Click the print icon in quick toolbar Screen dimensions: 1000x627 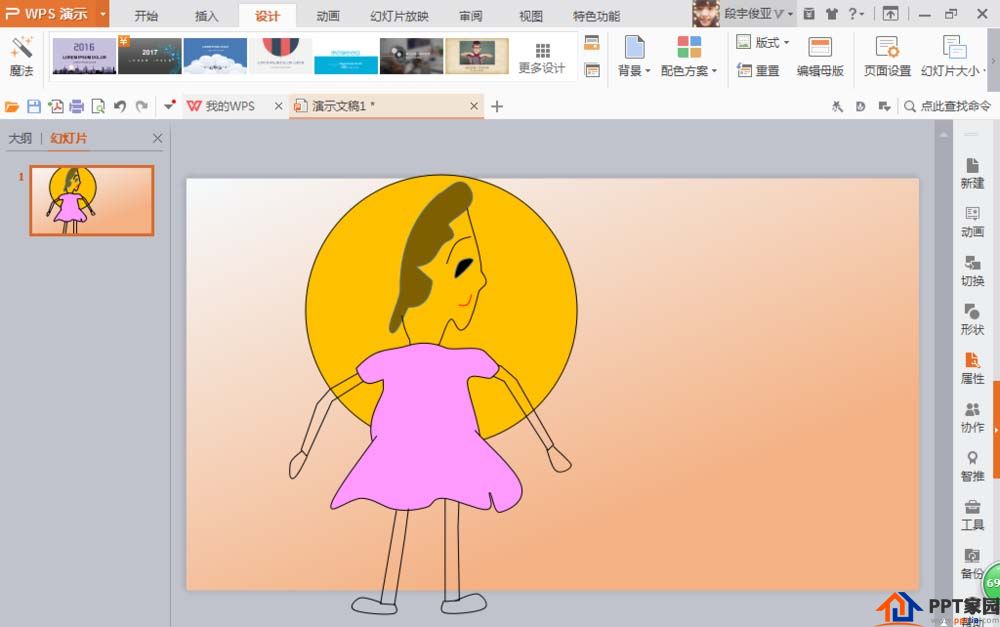point(76,106)
